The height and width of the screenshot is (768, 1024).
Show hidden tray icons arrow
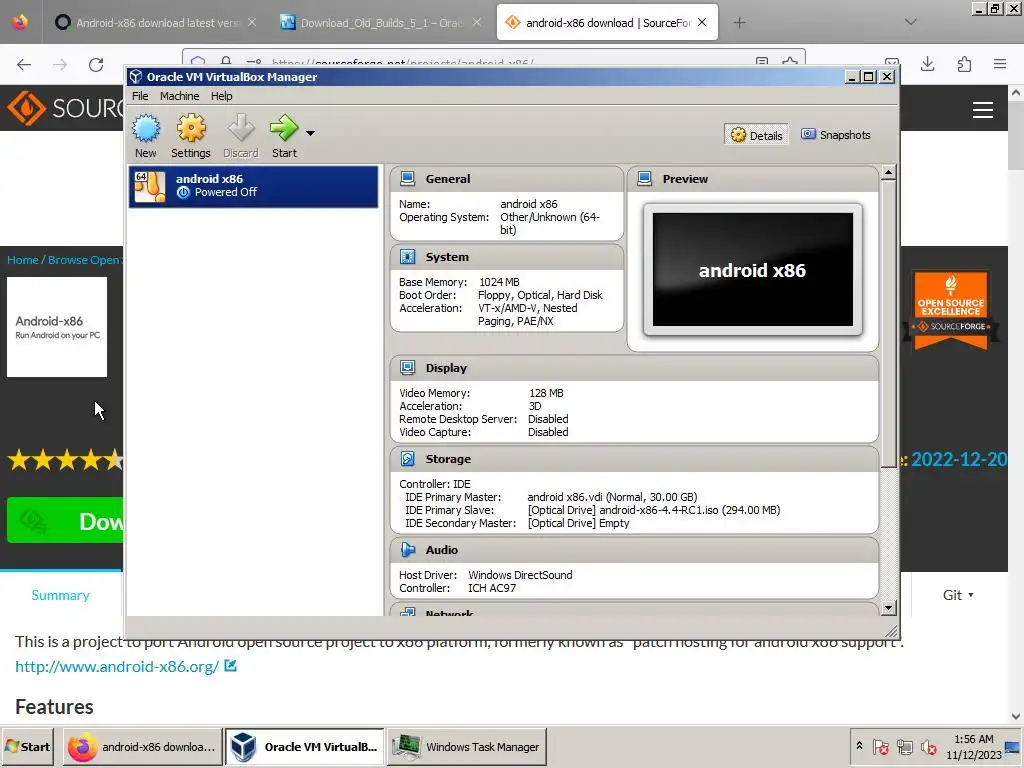(859, 746)
